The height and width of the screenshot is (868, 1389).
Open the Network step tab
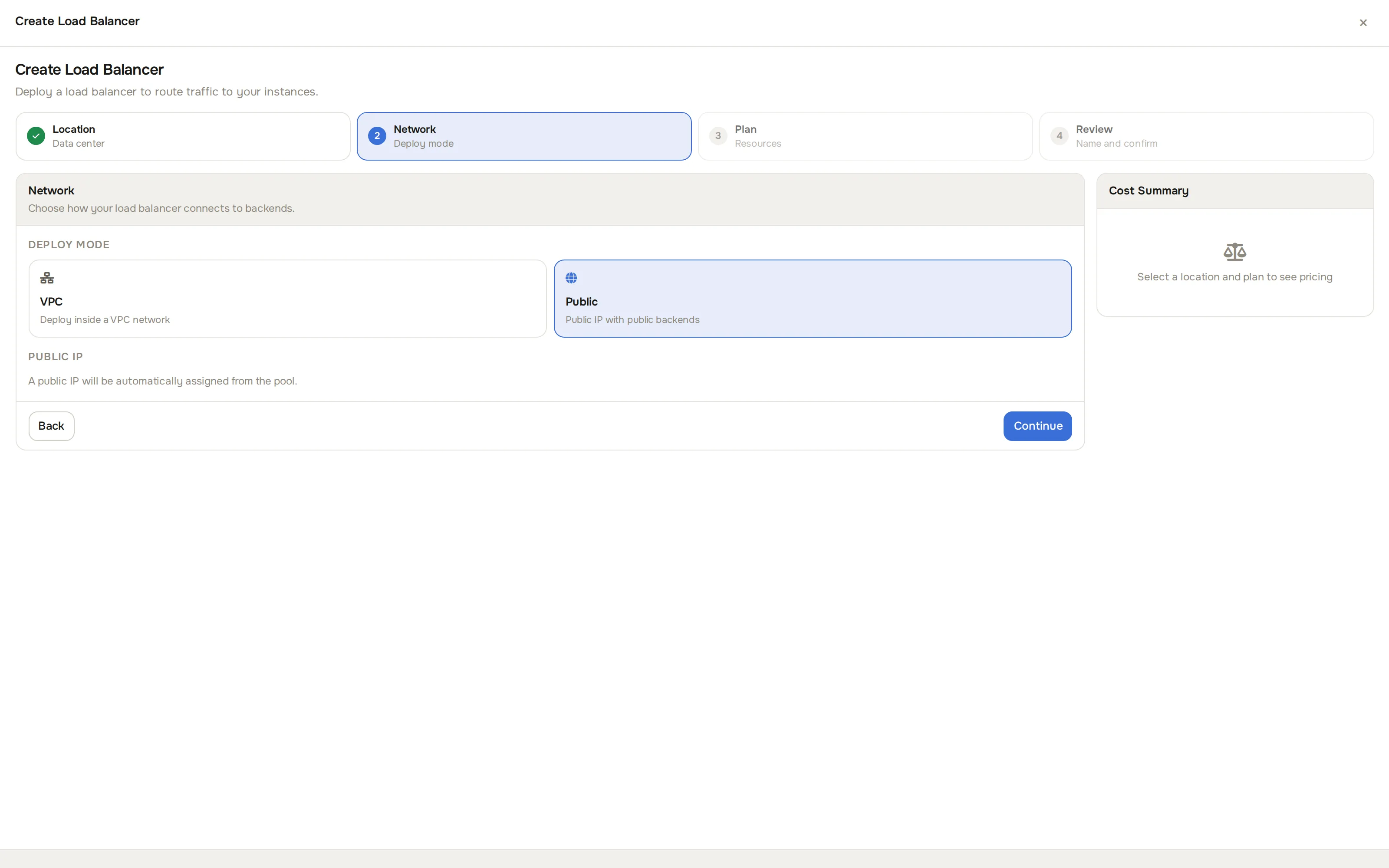(524, 136)
